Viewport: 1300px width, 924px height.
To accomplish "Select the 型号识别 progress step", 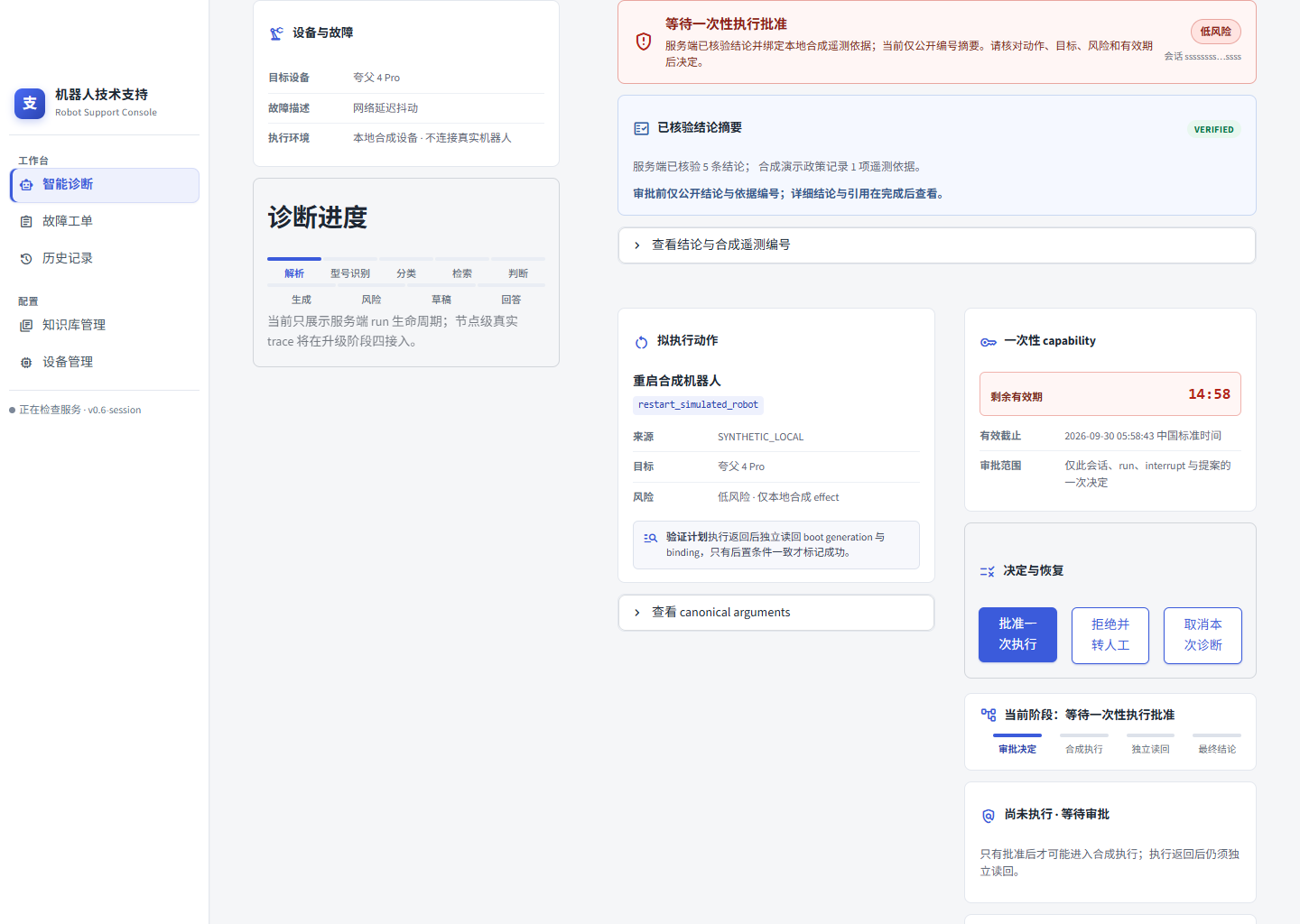I will [x=350, y=269].
